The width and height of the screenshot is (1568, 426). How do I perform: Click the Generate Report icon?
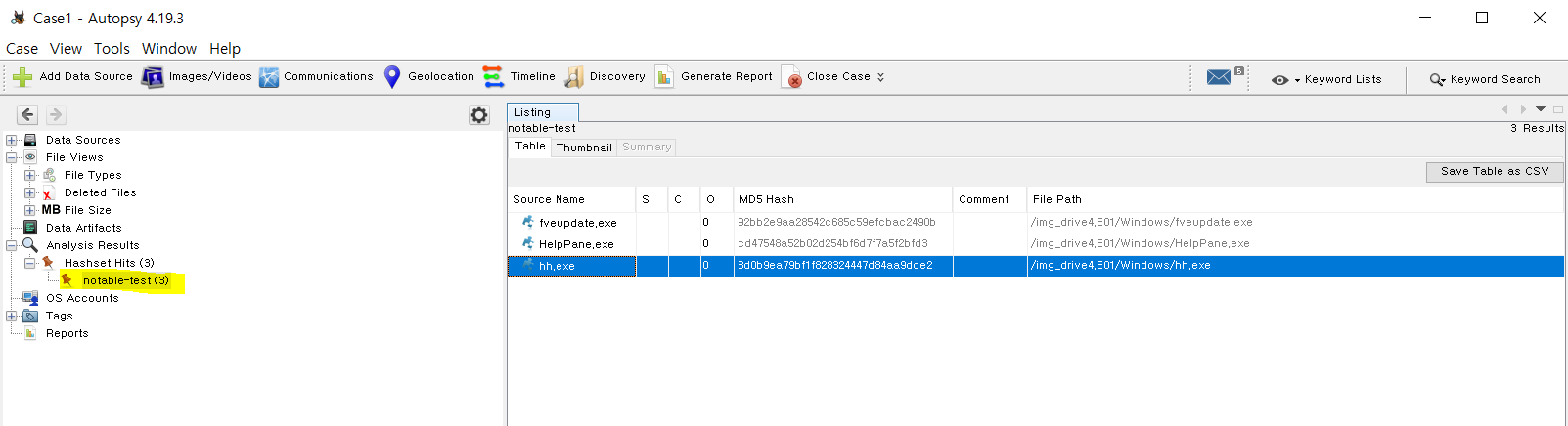pyautogui.click(x=664, y=77)
